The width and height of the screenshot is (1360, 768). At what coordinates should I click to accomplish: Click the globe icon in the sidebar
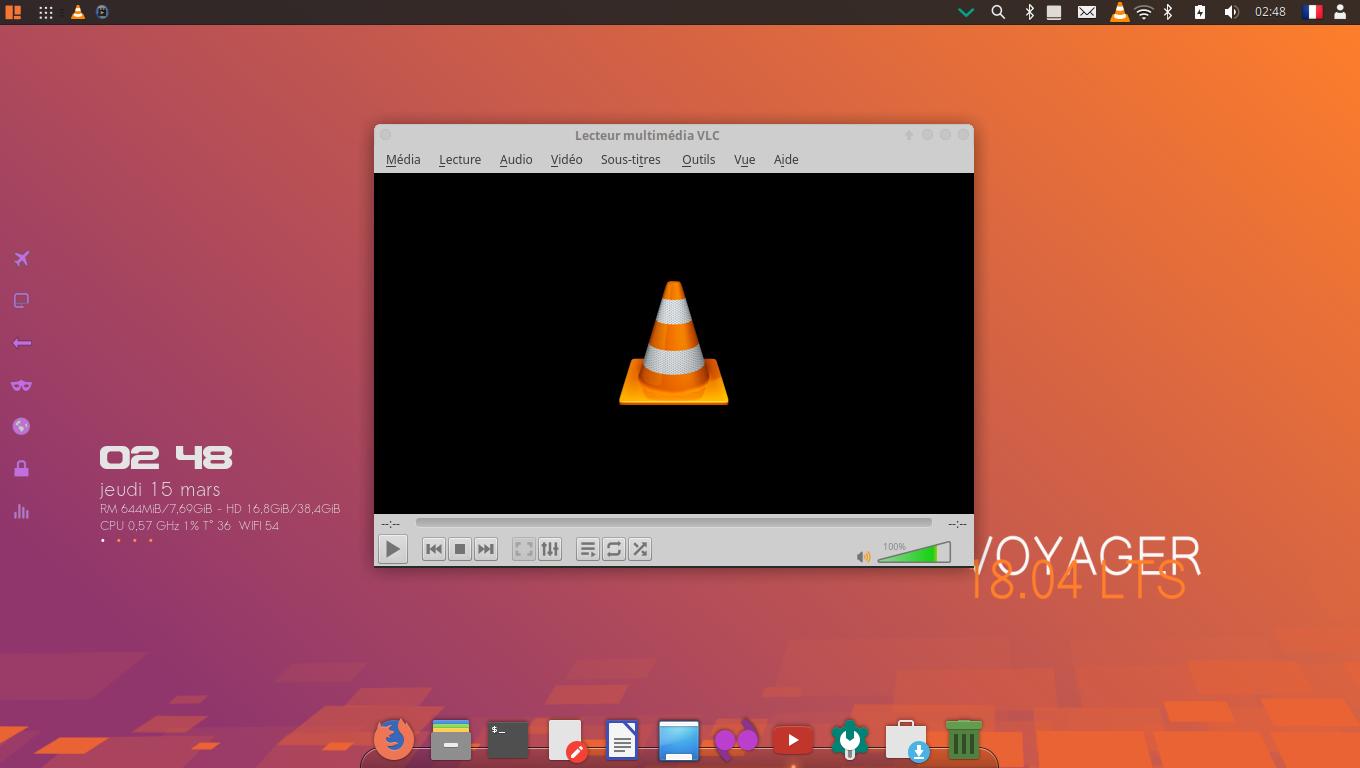[x=21, y=427]
